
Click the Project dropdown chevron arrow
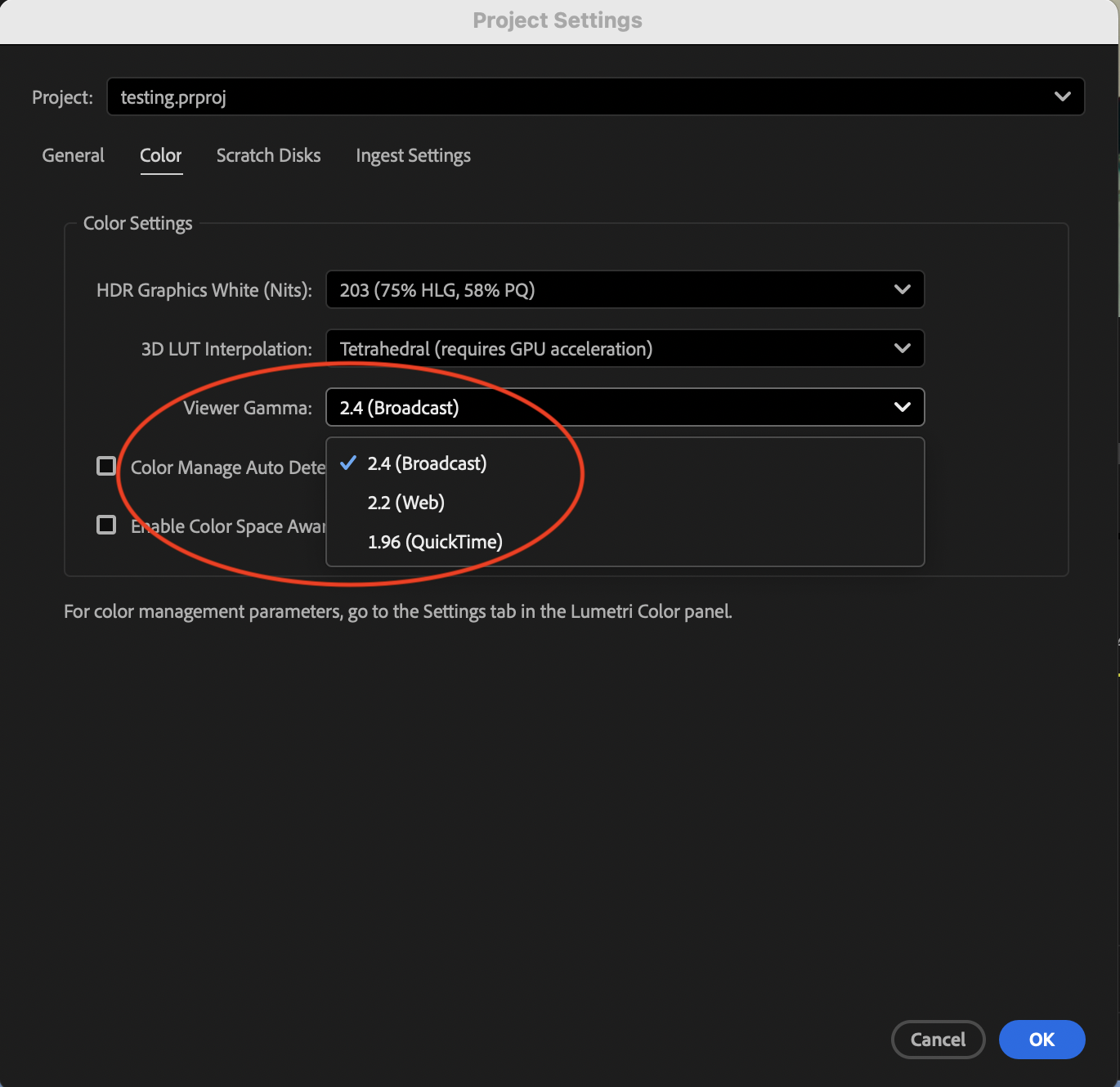point(1062,96)
